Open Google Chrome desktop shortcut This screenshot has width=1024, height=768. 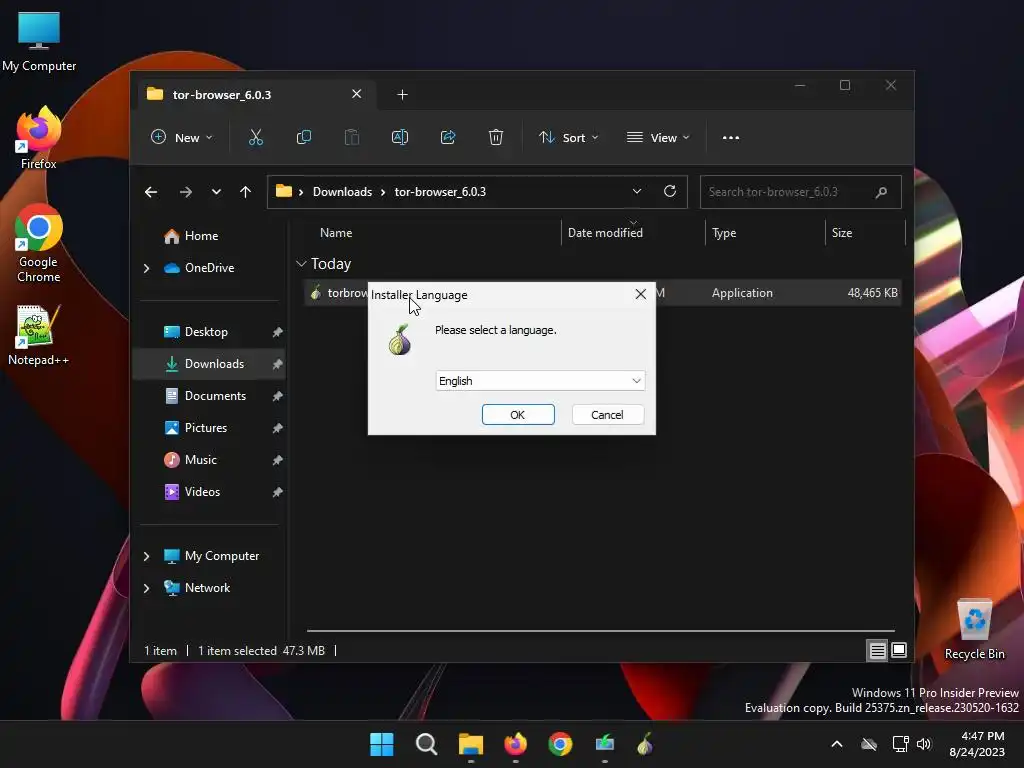[39, 243]
